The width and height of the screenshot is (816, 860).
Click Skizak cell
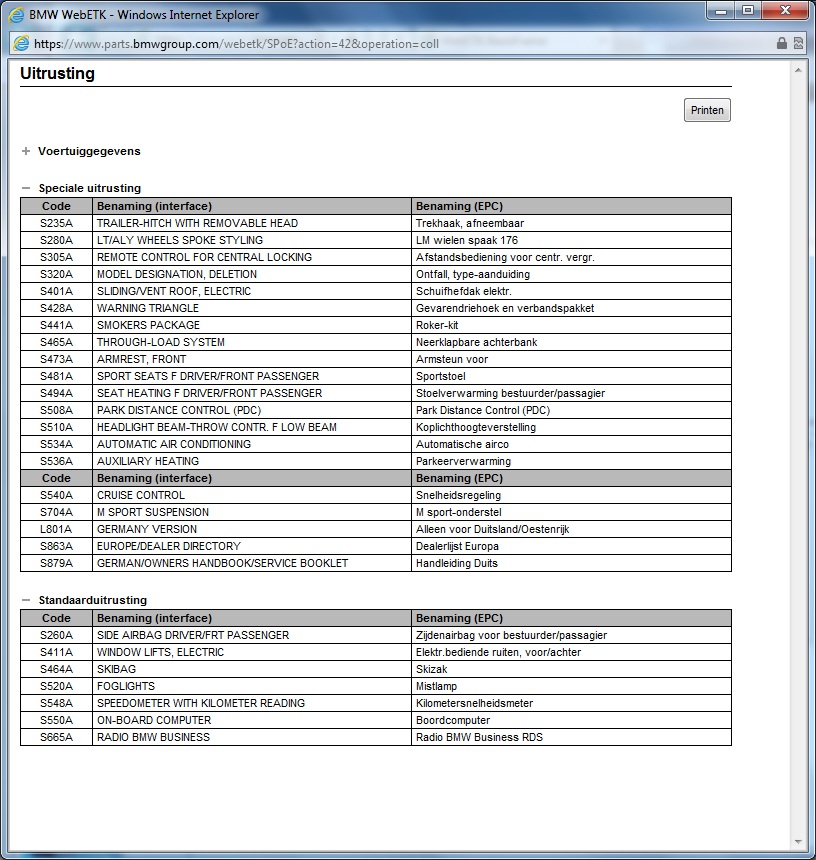point(571,669)
